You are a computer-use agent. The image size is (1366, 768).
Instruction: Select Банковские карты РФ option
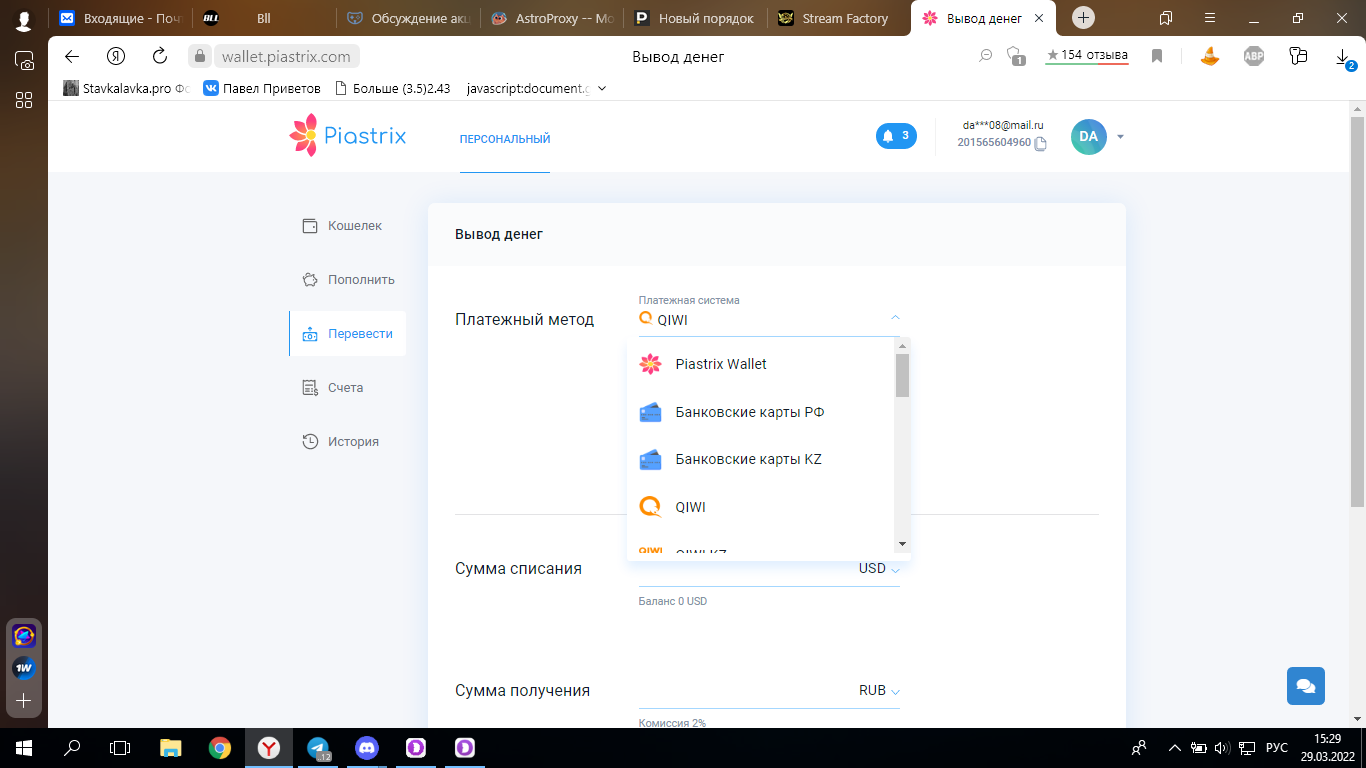click(x=761, y=412)
